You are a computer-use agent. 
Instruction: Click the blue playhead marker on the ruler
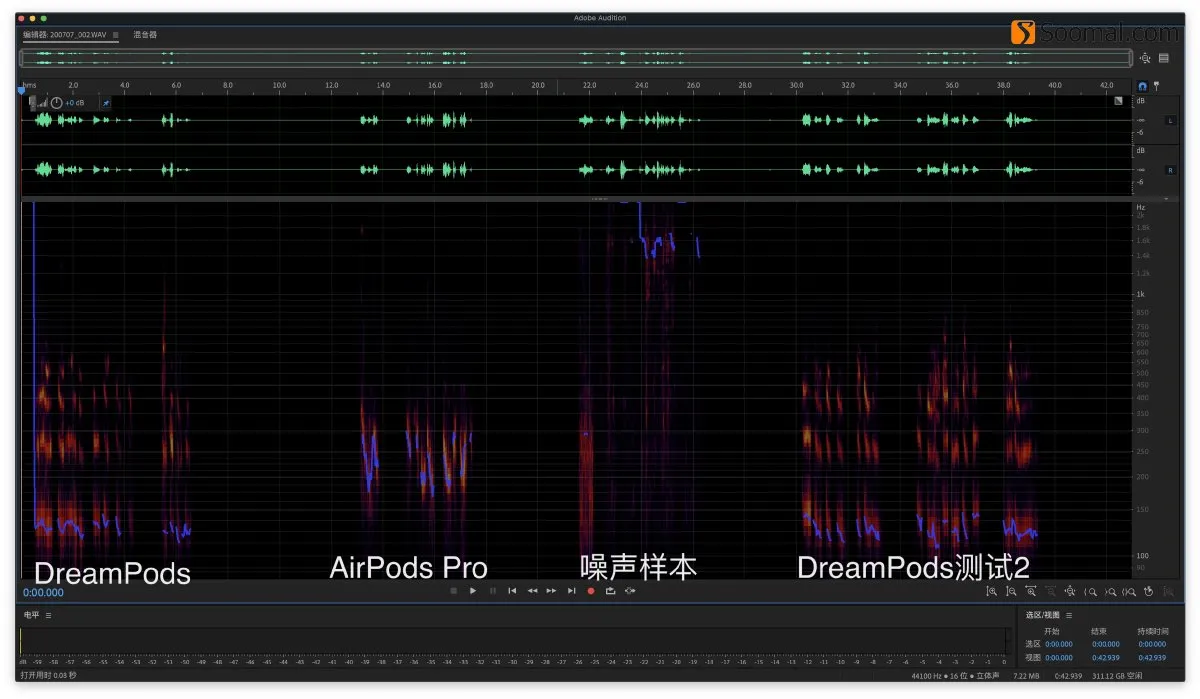point(21,91)
